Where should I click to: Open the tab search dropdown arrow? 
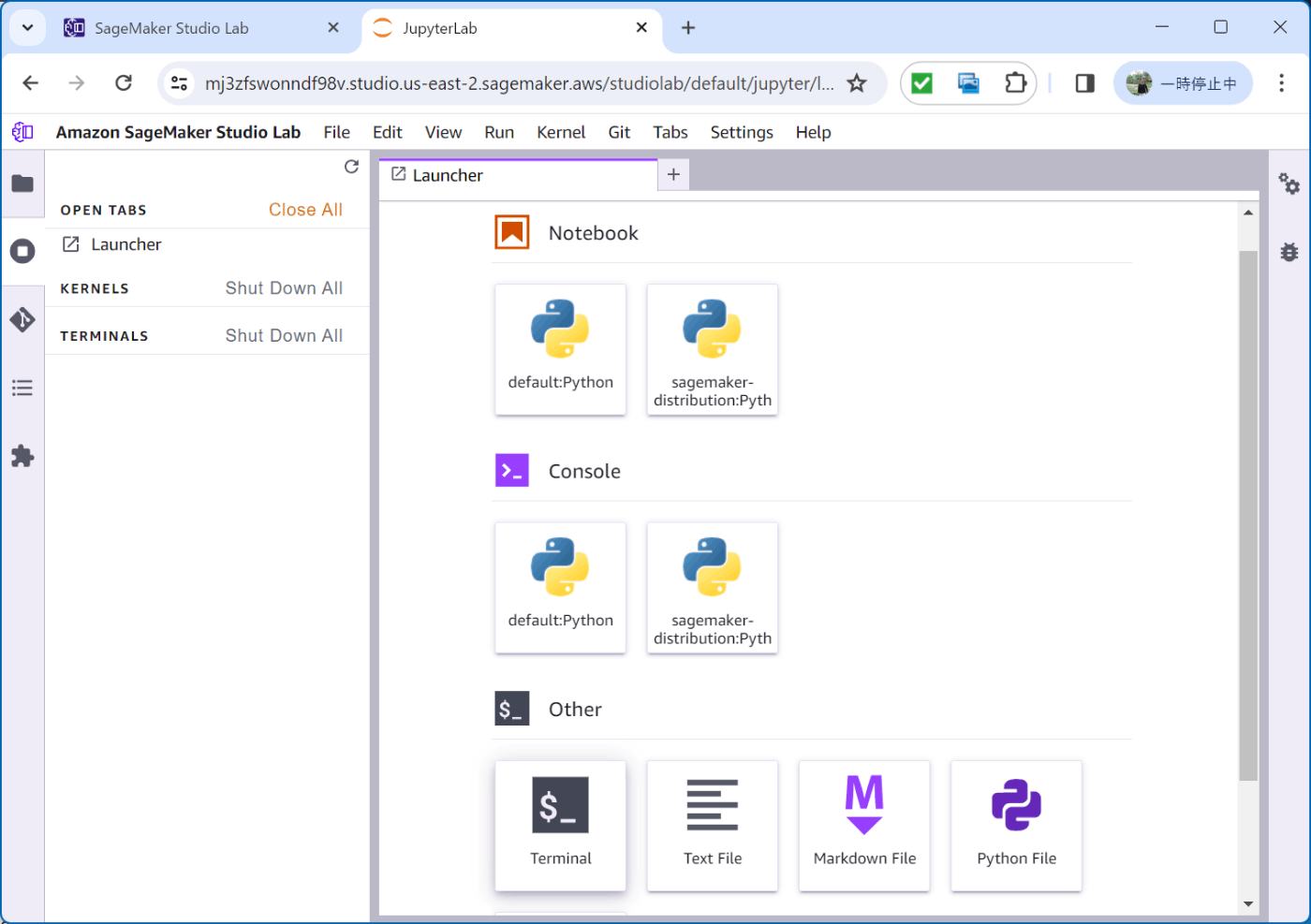(x=27, y=27)
